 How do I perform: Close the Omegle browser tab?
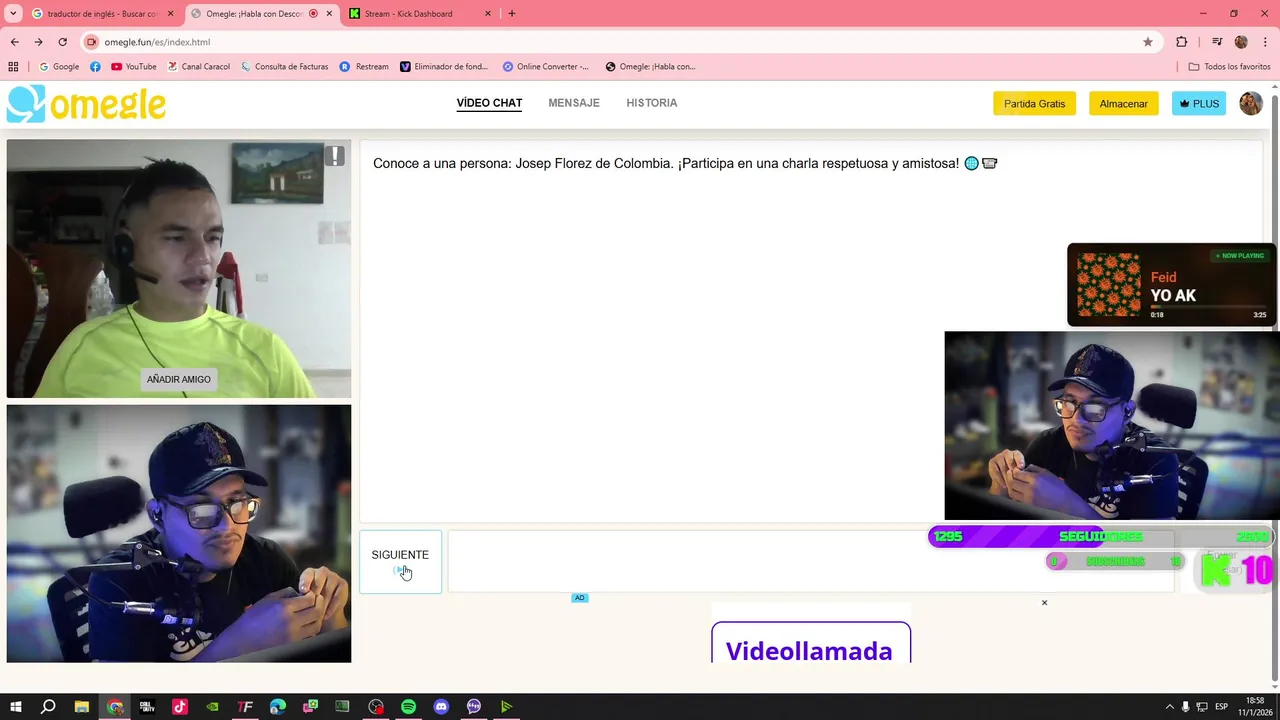329,14
